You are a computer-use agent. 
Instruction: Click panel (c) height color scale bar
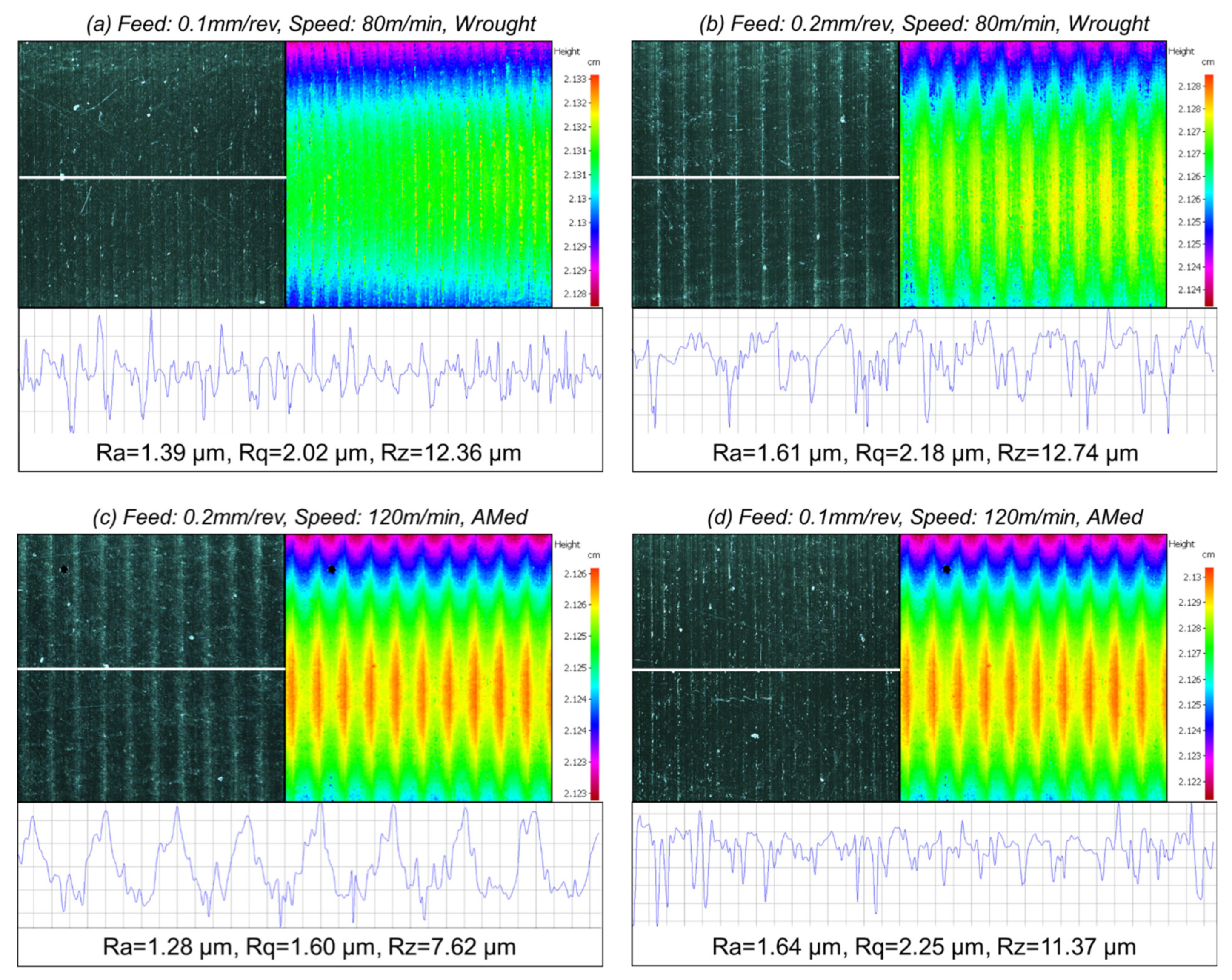pos(594,683)
